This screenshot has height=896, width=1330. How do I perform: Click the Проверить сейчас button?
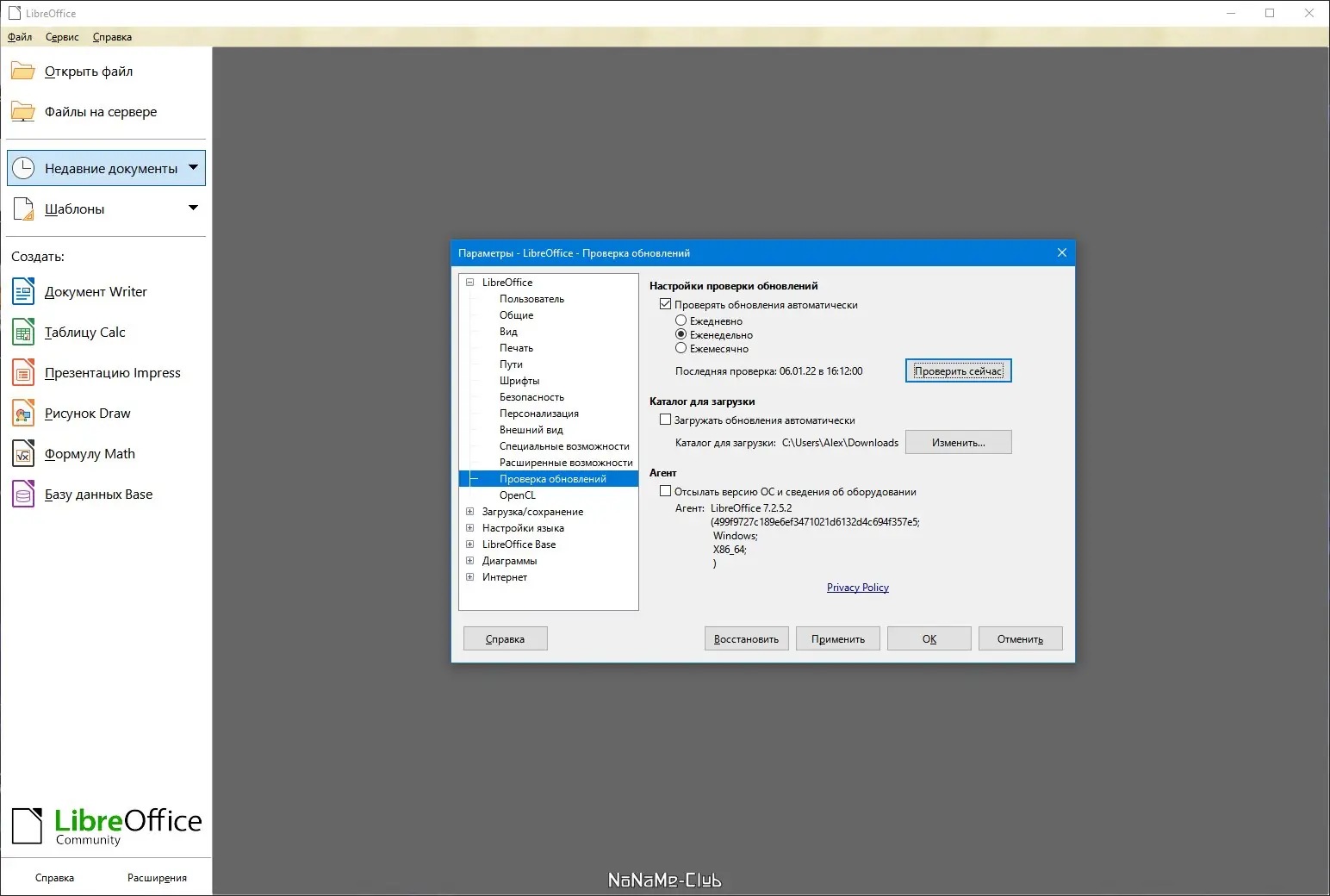point(958,370)
